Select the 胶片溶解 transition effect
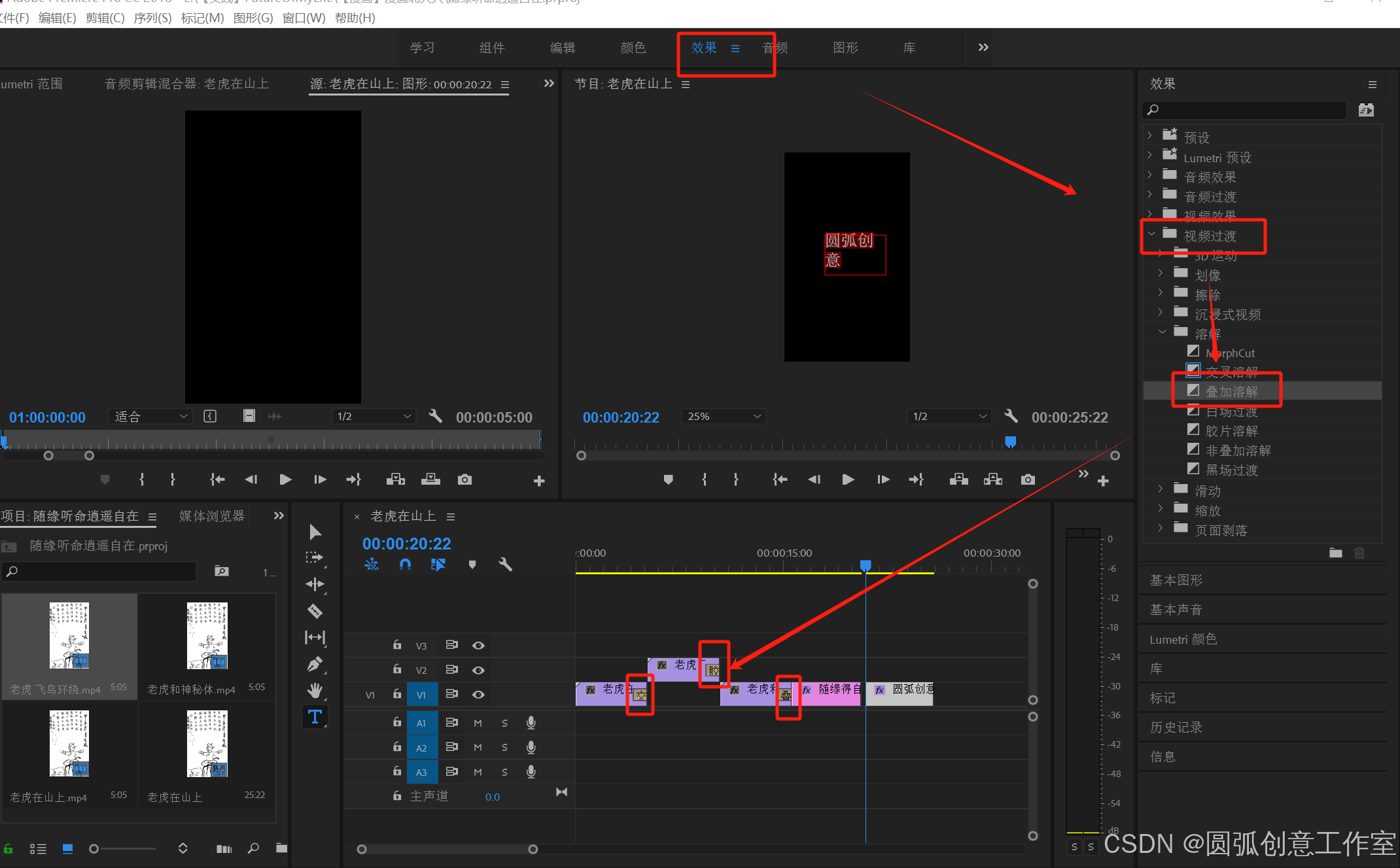This screenshot has width=1400, height=868. pyautogui.click(x=1231, y=431)
